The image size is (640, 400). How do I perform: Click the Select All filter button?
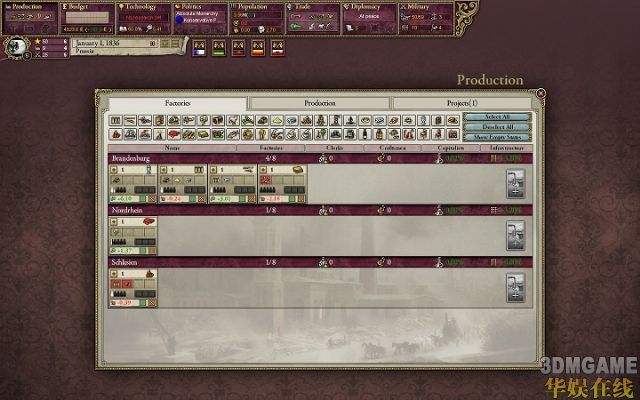click(497, 117)
